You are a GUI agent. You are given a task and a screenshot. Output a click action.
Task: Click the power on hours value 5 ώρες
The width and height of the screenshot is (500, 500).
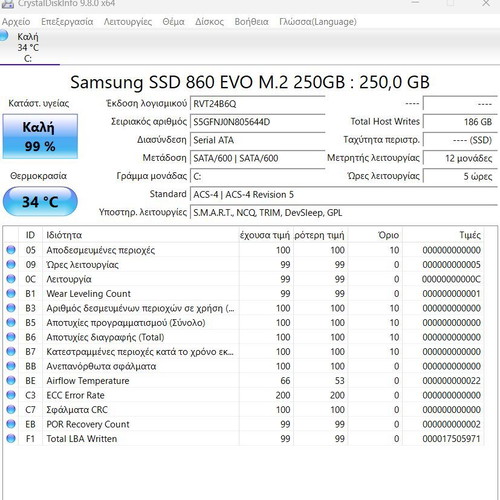[460, 176]
